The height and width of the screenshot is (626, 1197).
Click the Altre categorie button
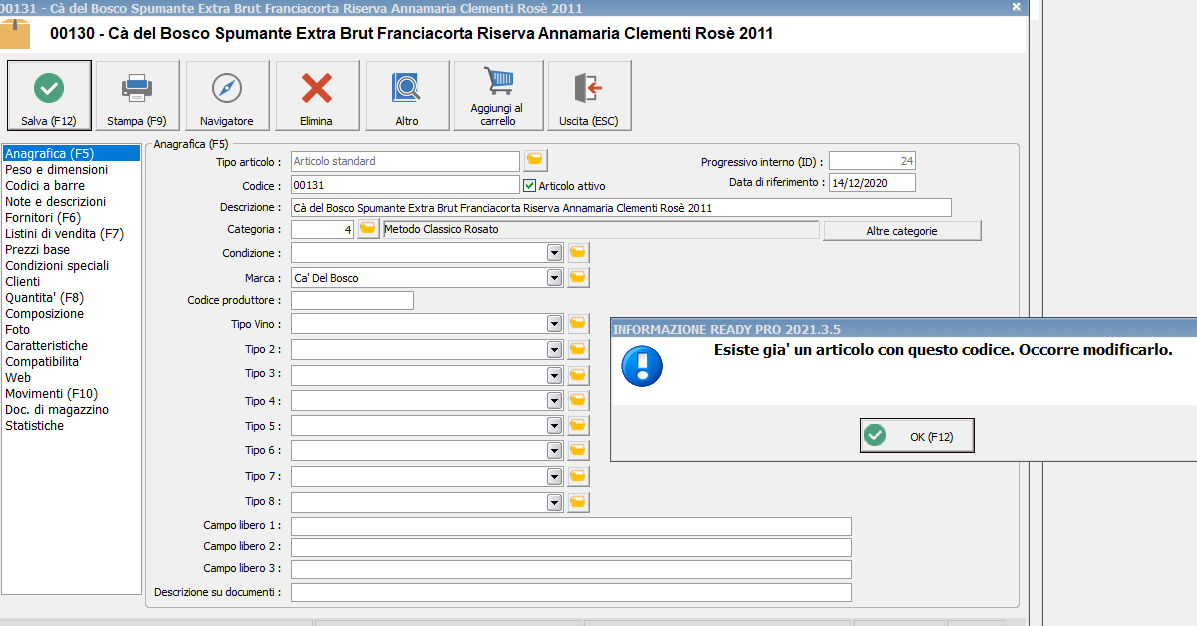pyautogui.click(x=902, y=231)
